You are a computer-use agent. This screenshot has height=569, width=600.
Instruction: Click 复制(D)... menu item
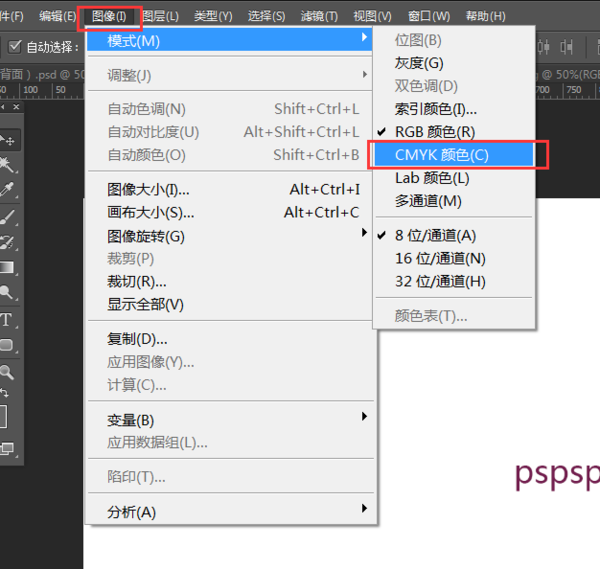click(230, 339)
